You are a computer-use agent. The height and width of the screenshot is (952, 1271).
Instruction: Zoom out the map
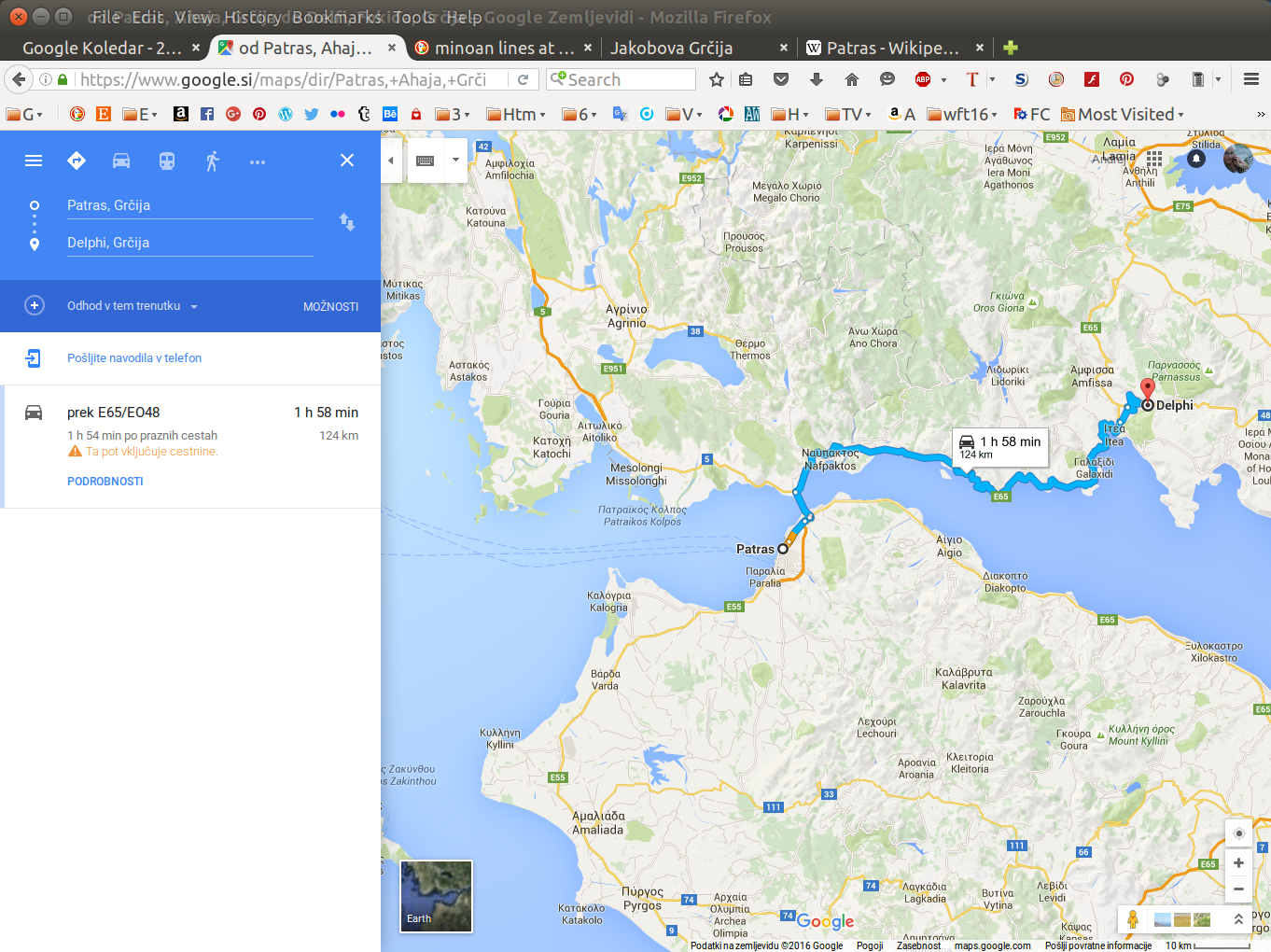point(1238,889)
